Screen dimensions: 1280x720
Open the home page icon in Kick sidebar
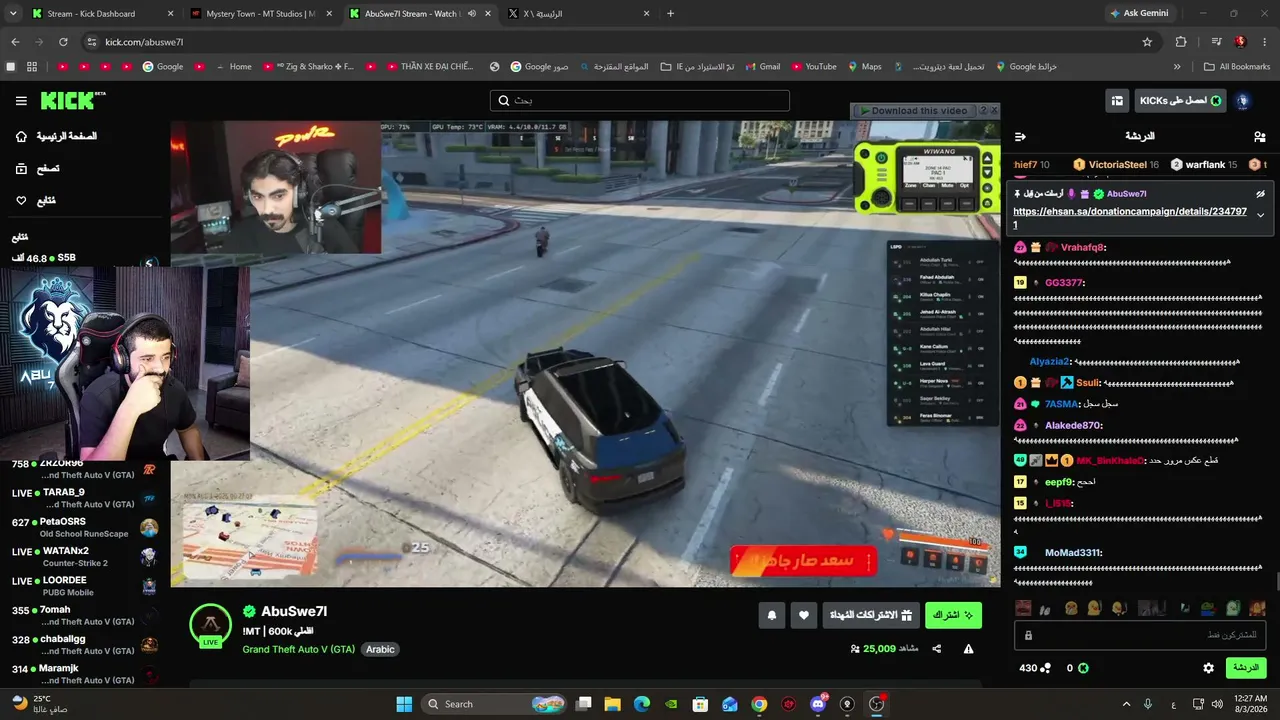point(21,136)
